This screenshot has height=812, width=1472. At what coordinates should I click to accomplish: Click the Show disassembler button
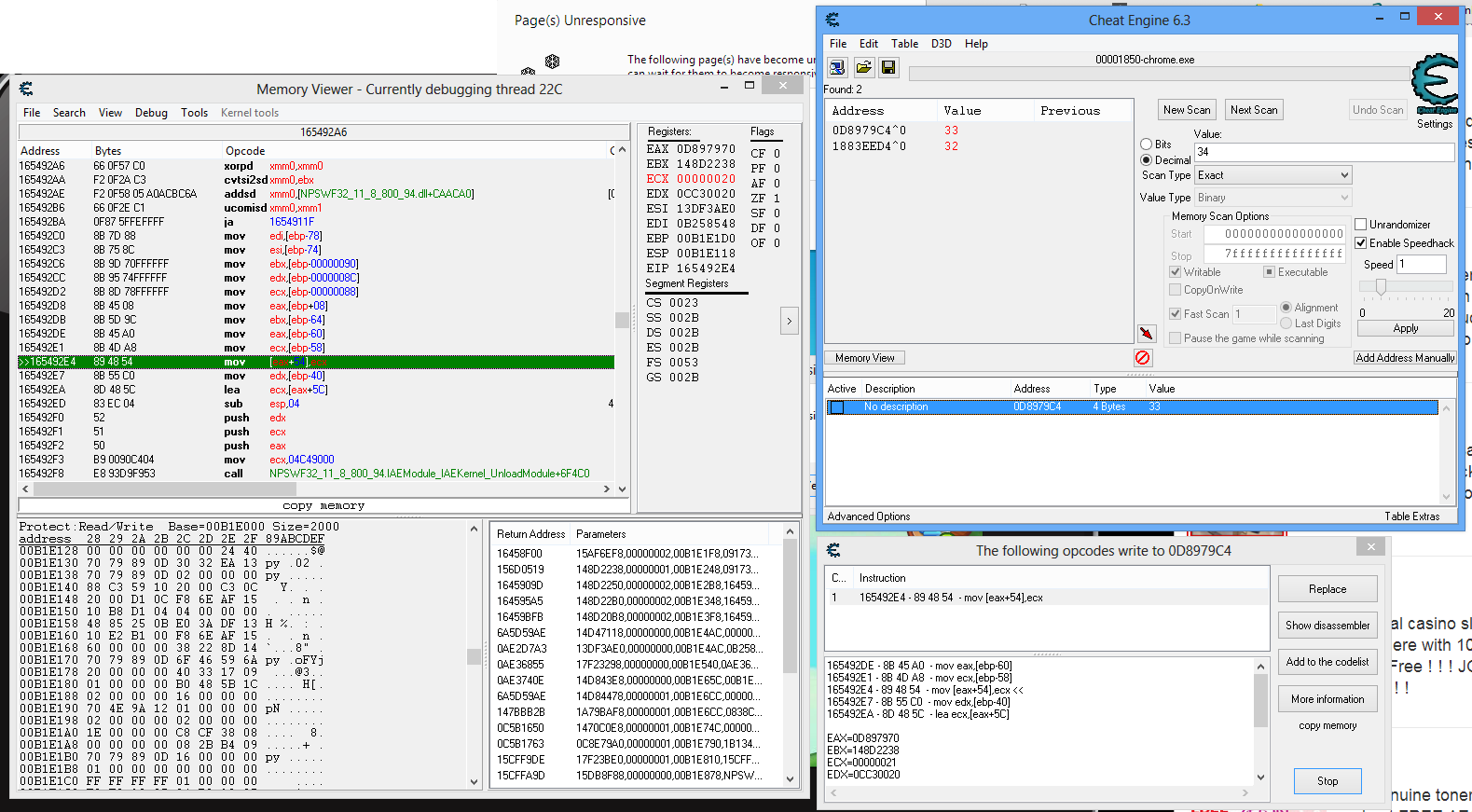pos(1328,626)
